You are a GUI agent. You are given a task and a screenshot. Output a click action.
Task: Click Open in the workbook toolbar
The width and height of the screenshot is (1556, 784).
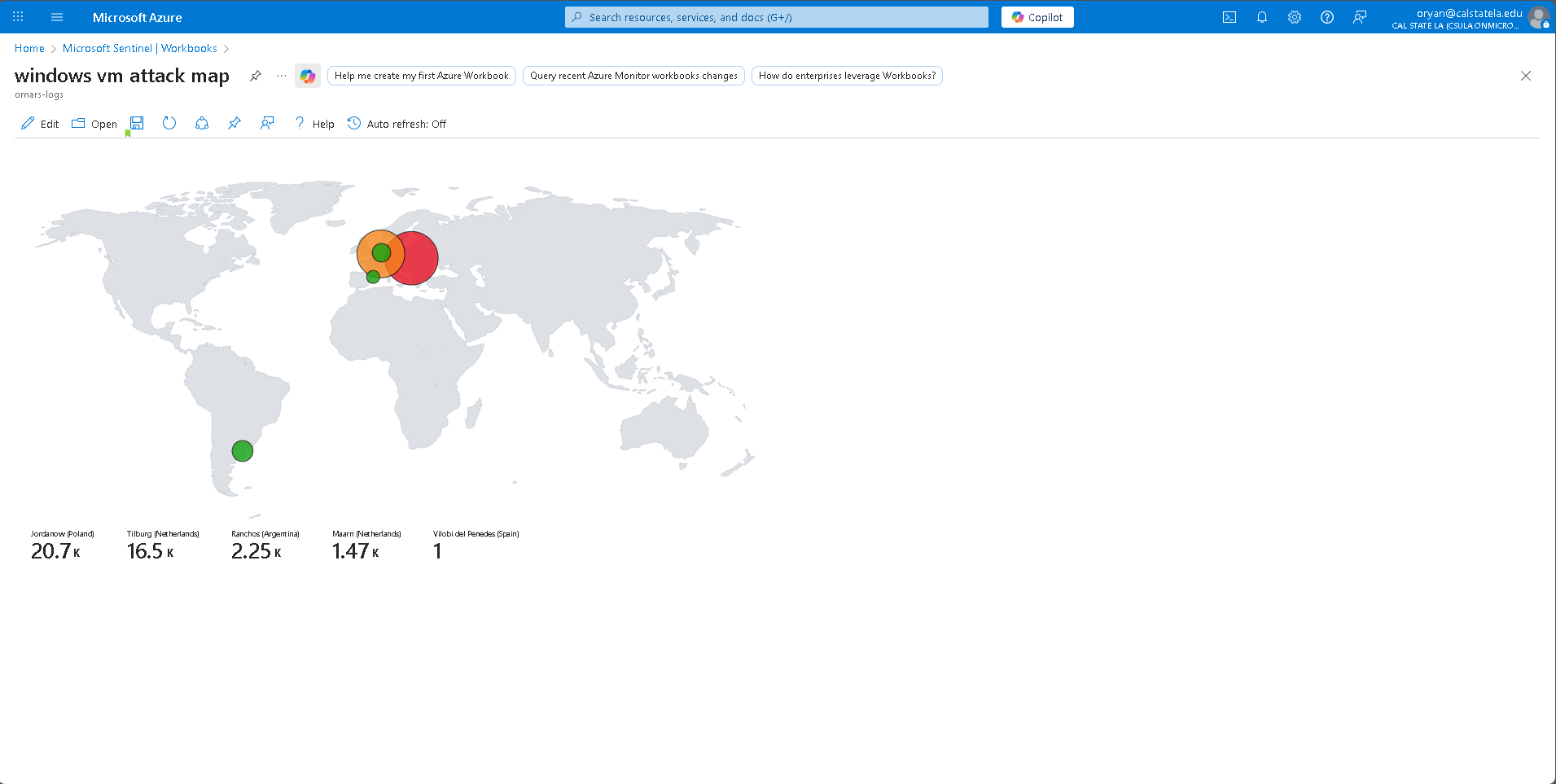pyautogui.click(x=94, y=124)
